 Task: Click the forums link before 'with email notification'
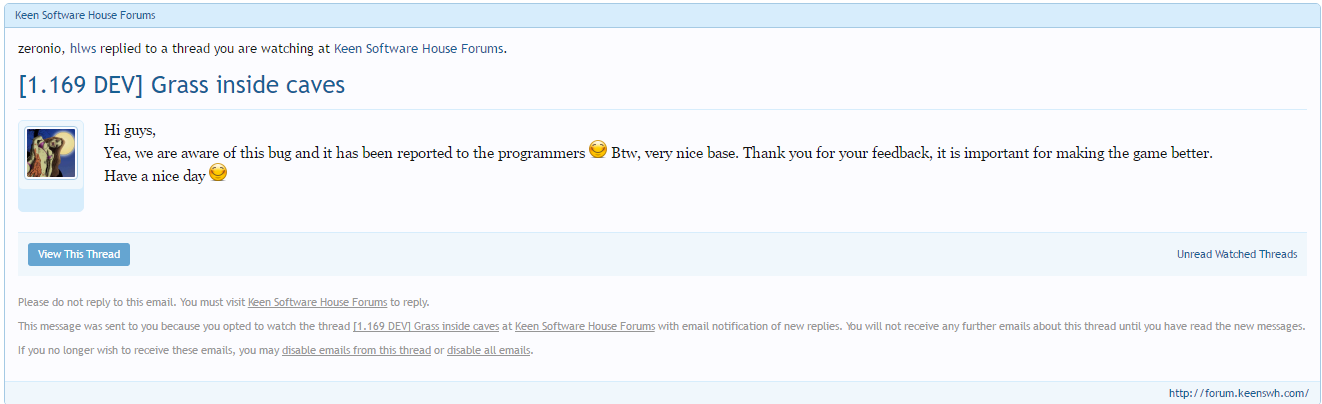(x=585, y=326)
